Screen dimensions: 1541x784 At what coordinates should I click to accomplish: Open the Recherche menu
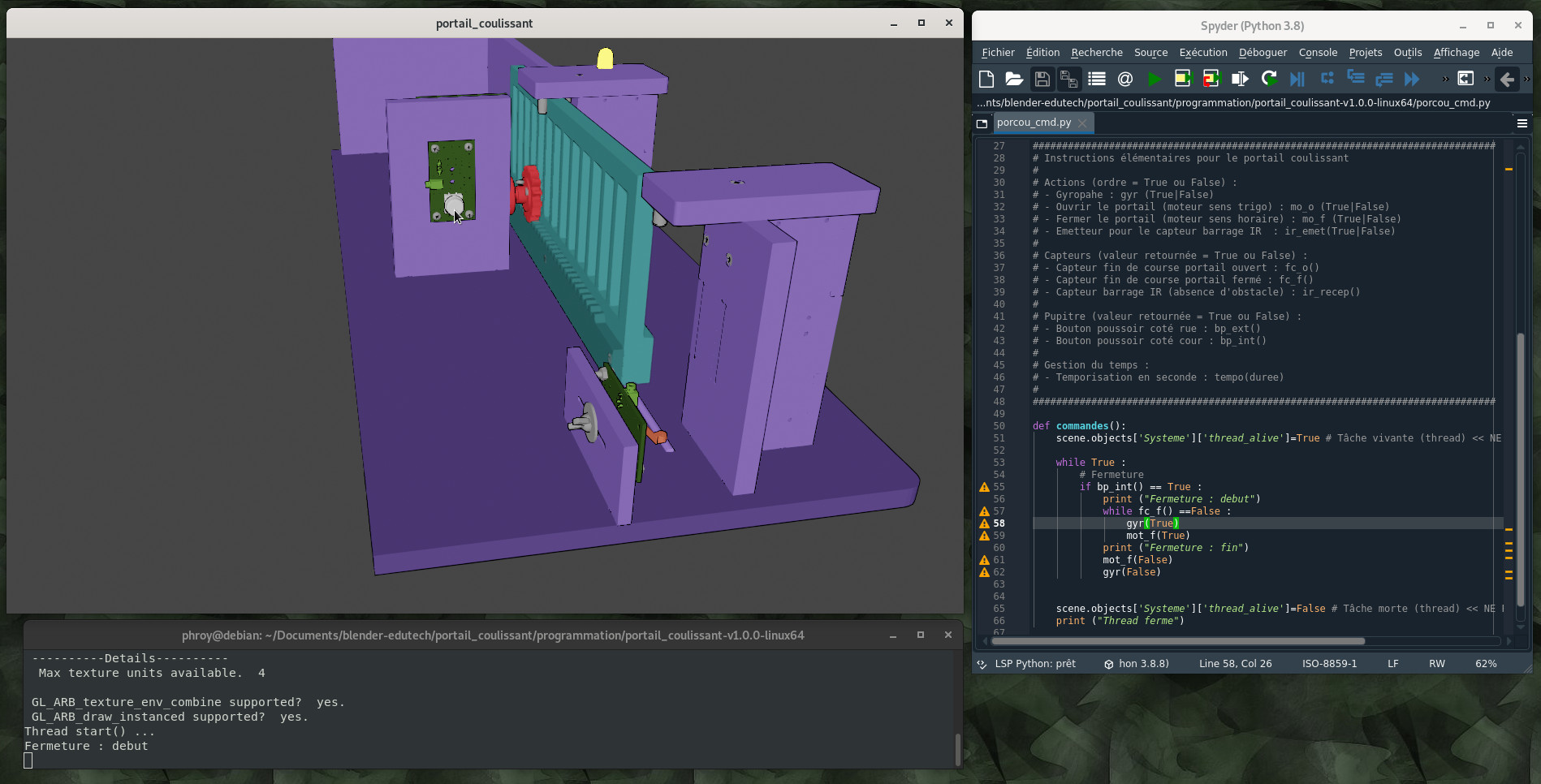point(1097,52)
